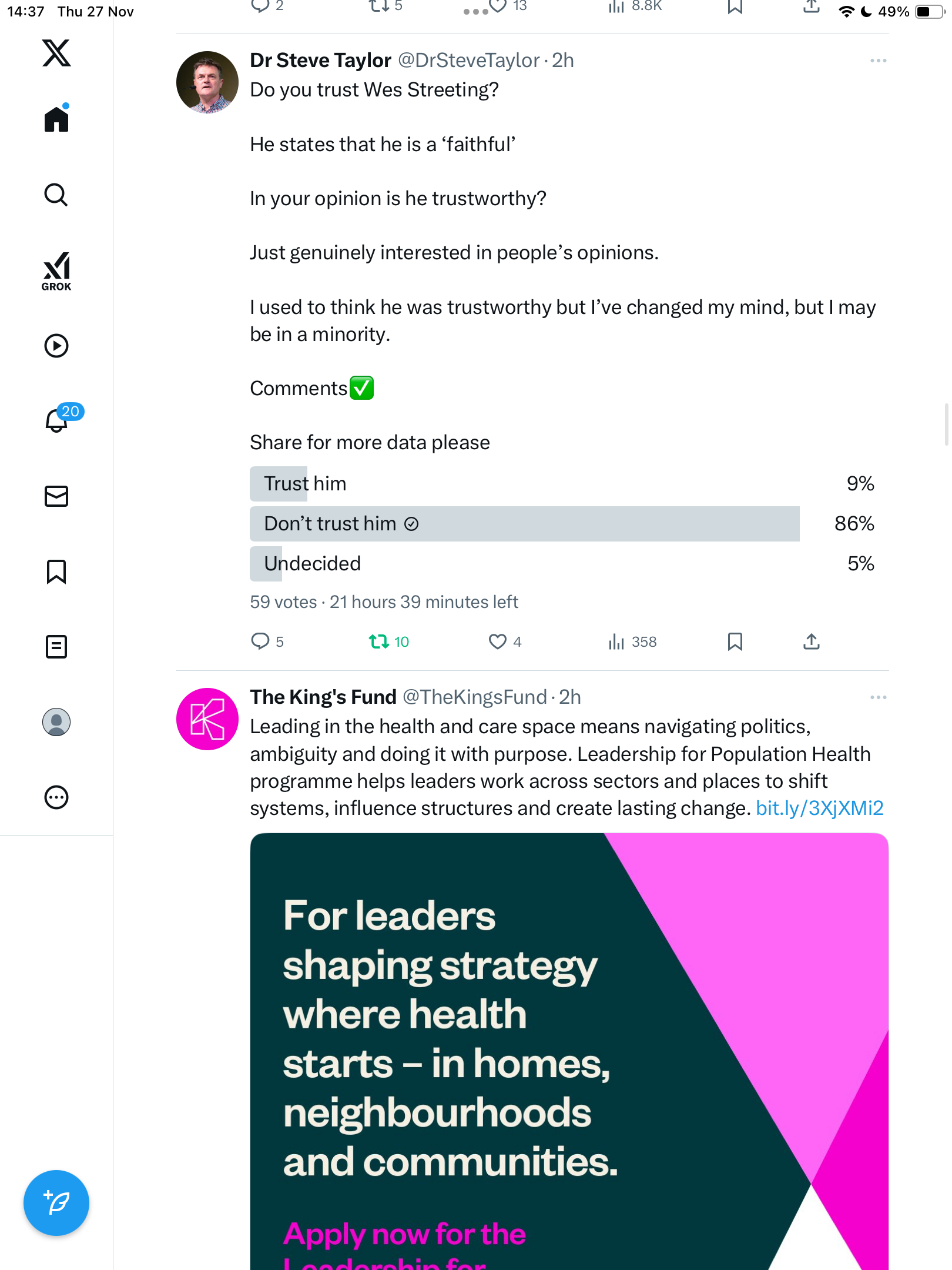The width and height of the screenshot is (952, 1270).
Task: Compose a new post
Action: click(56, 1203)
